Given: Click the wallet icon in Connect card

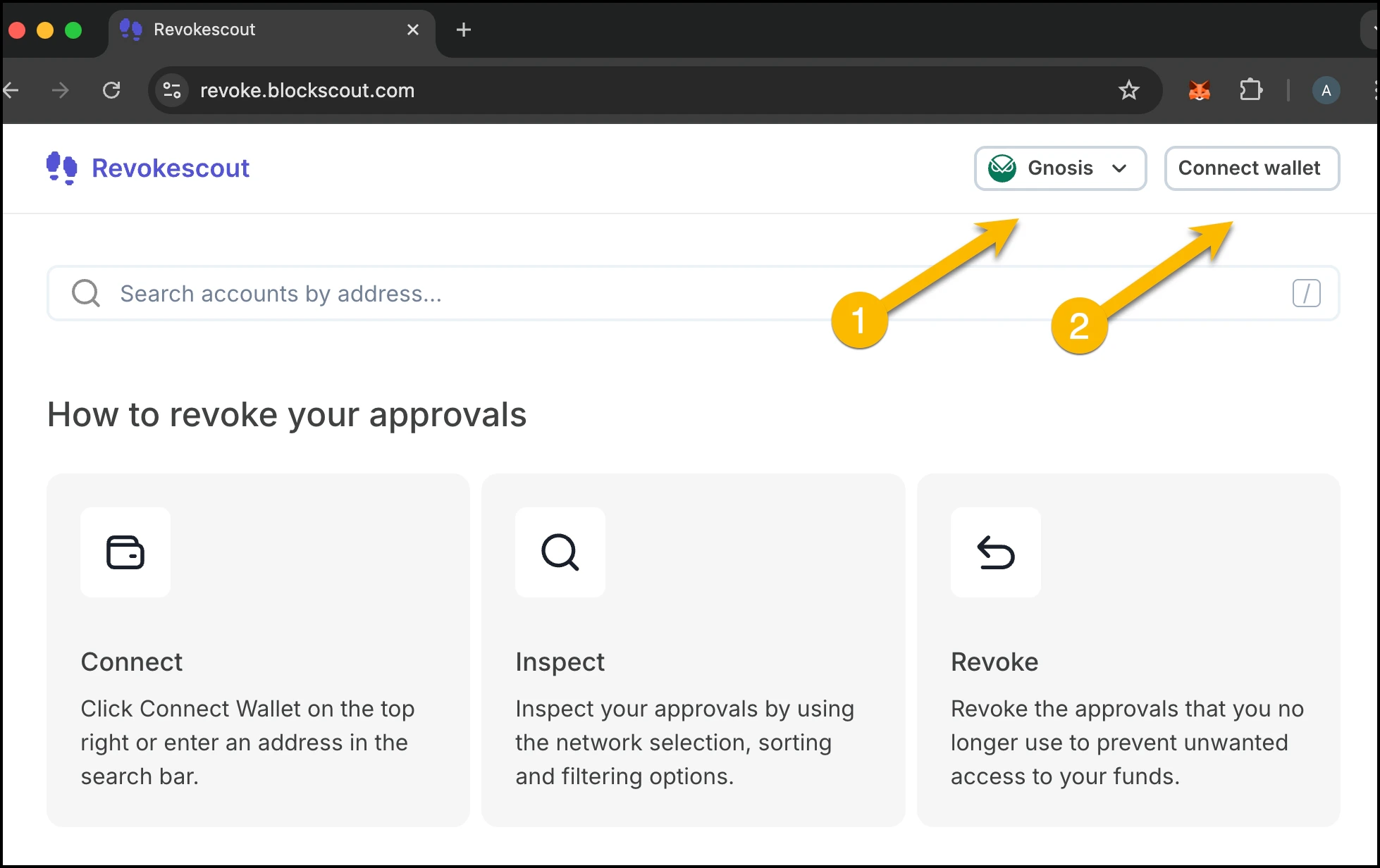Looking at the screenshot, I should [x=125, y=552].
